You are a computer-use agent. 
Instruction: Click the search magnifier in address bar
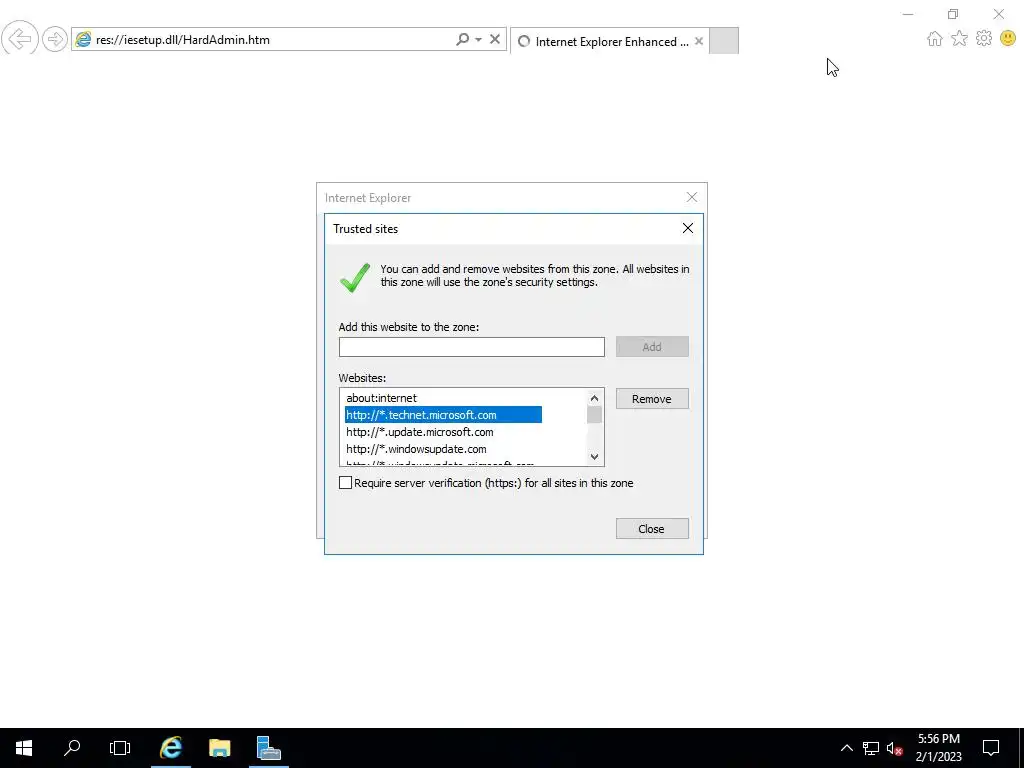(462, 39)
